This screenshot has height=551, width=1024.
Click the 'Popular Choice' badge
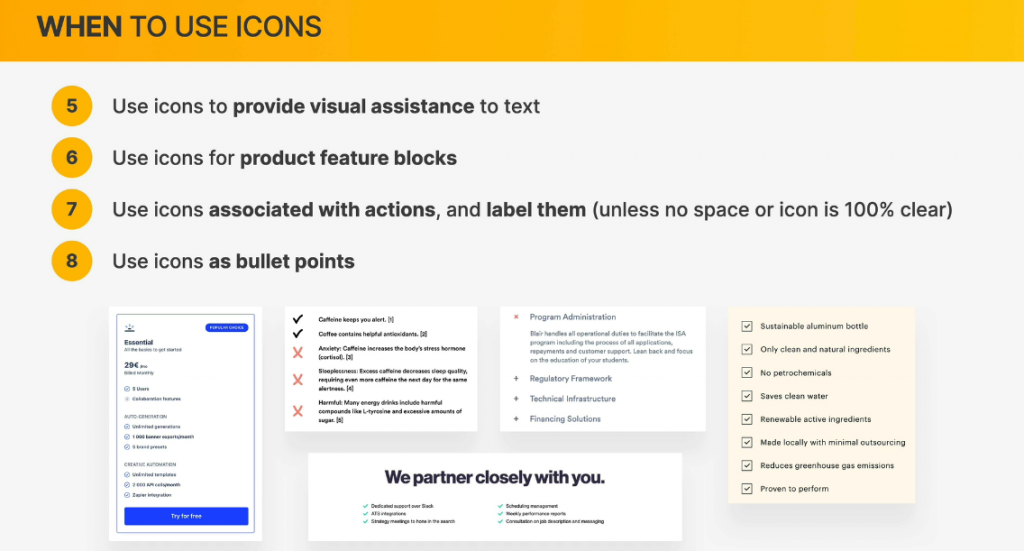tap(226, 328)
